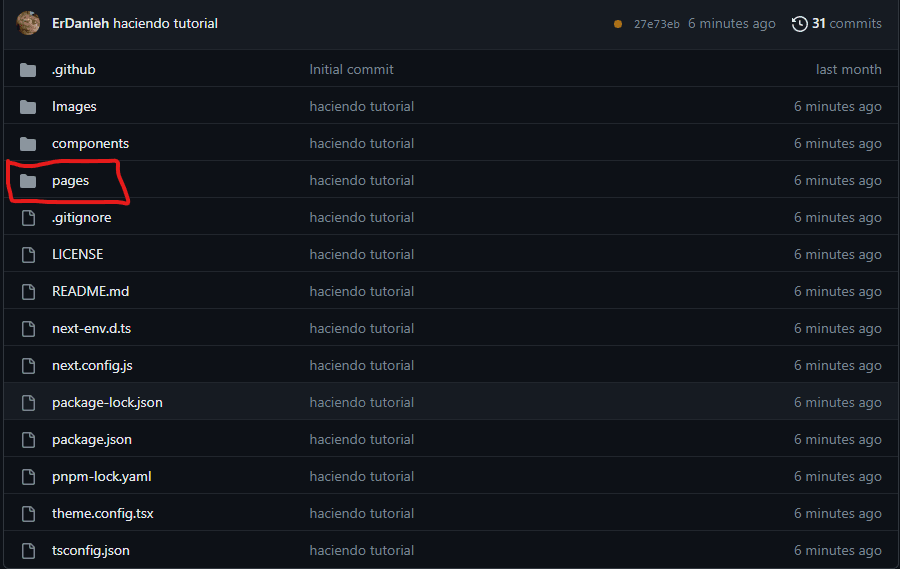This screenshot has height=569, width=900.
Task: Click the next-env.d.ts file icon
Action: 28,329
